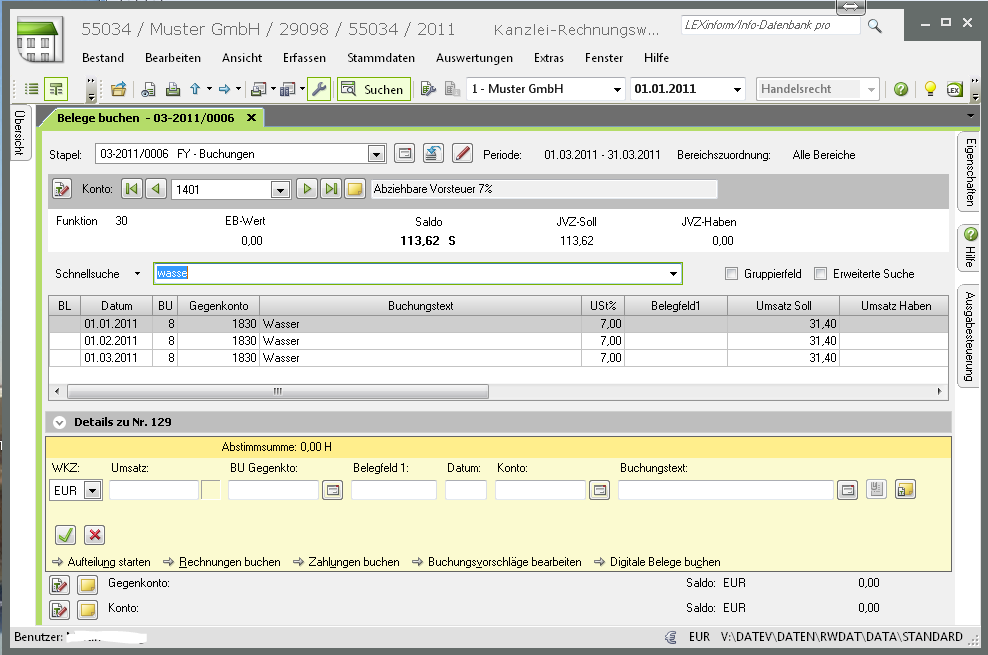
Task: Click the horizontal scrollbar thumb in table
Action: click(278, 392)
